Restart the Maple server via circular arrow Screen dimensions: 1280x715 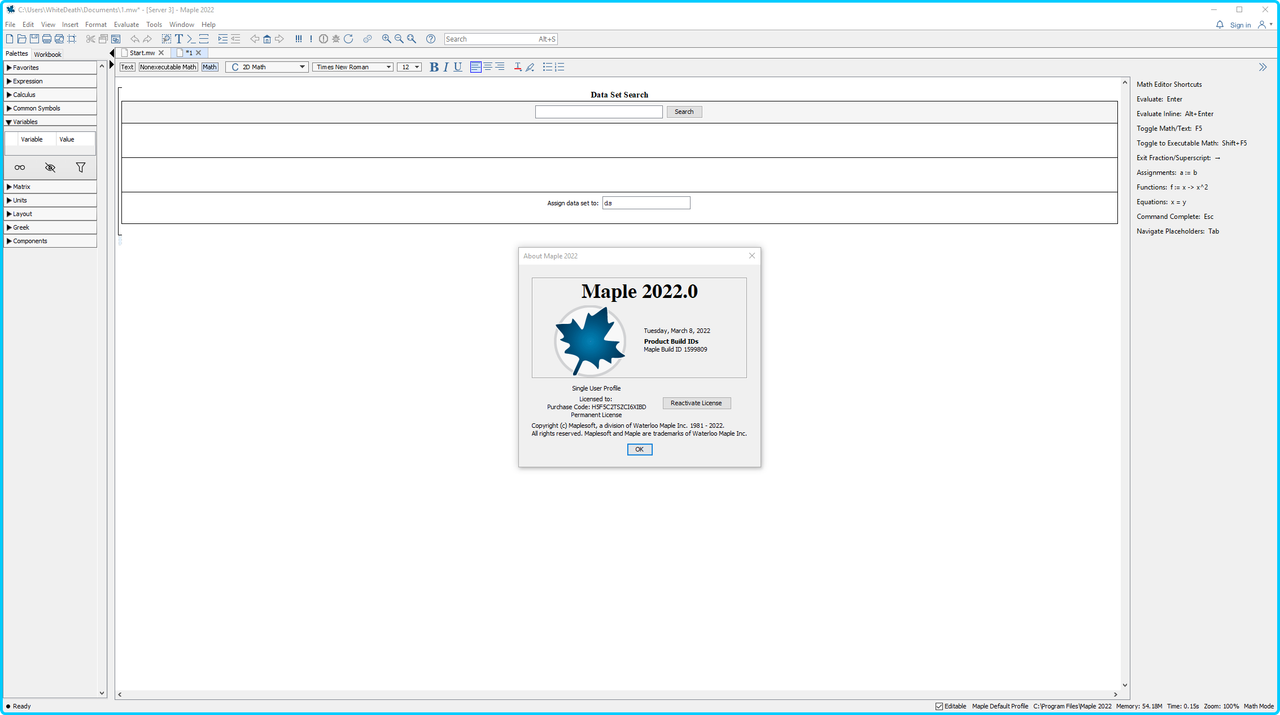pyautogui.click(x=348, y=39)
